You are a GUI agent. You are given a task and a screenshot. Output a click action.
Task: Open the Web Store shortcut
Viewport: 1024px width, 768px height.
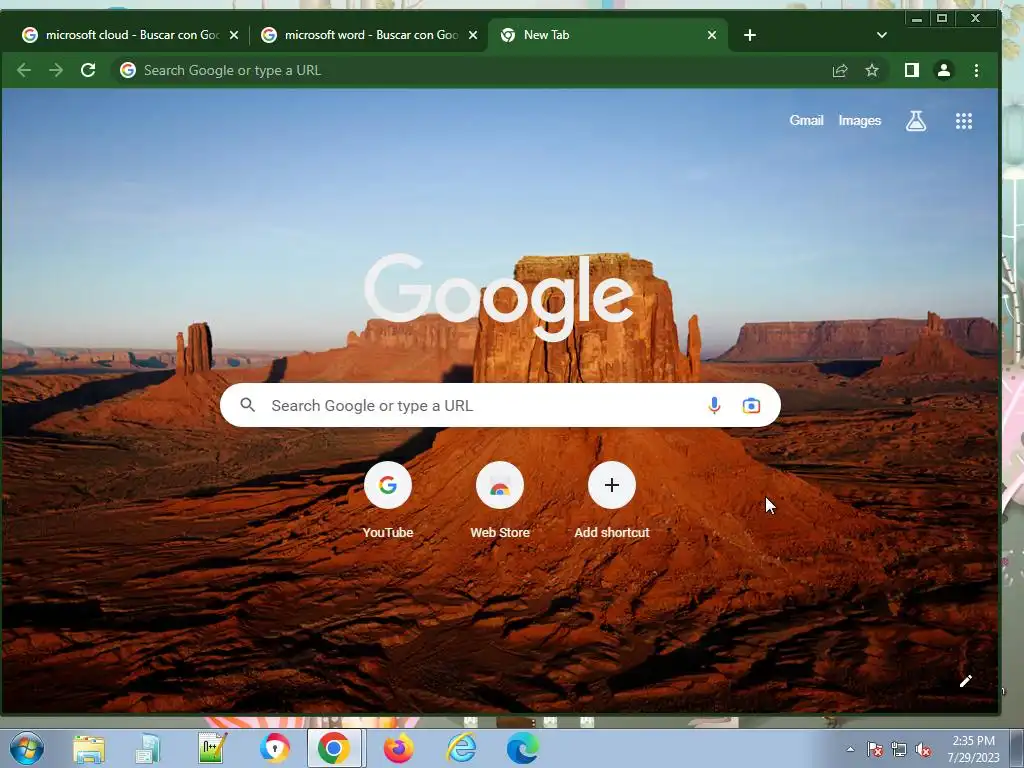pyautogui.click(x=500, y=500)
